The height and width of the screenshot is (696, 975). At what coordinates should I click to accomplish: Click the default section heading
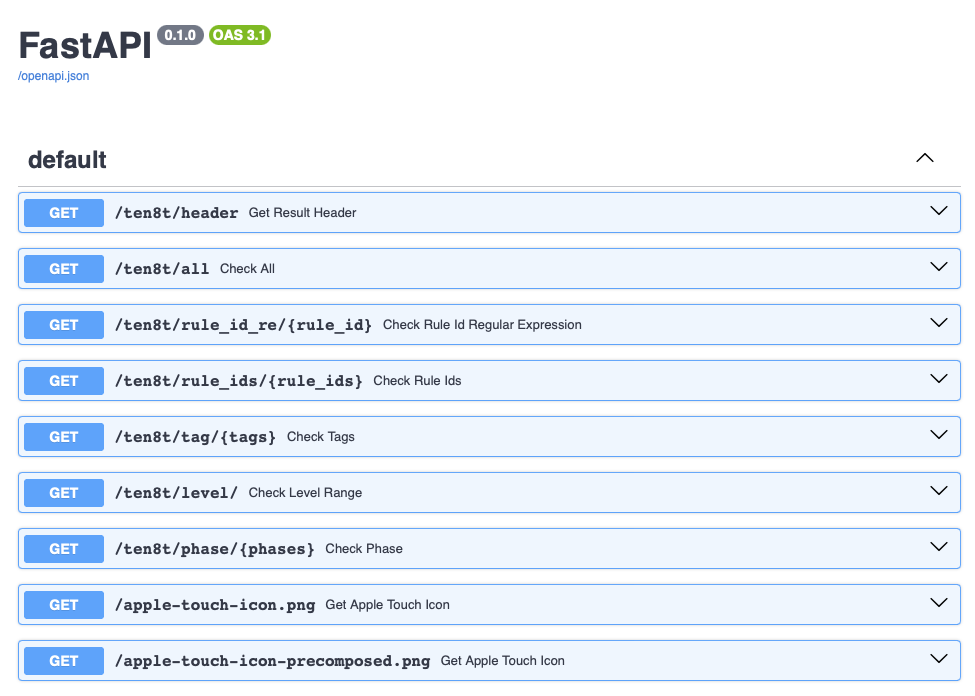point(67,160)
